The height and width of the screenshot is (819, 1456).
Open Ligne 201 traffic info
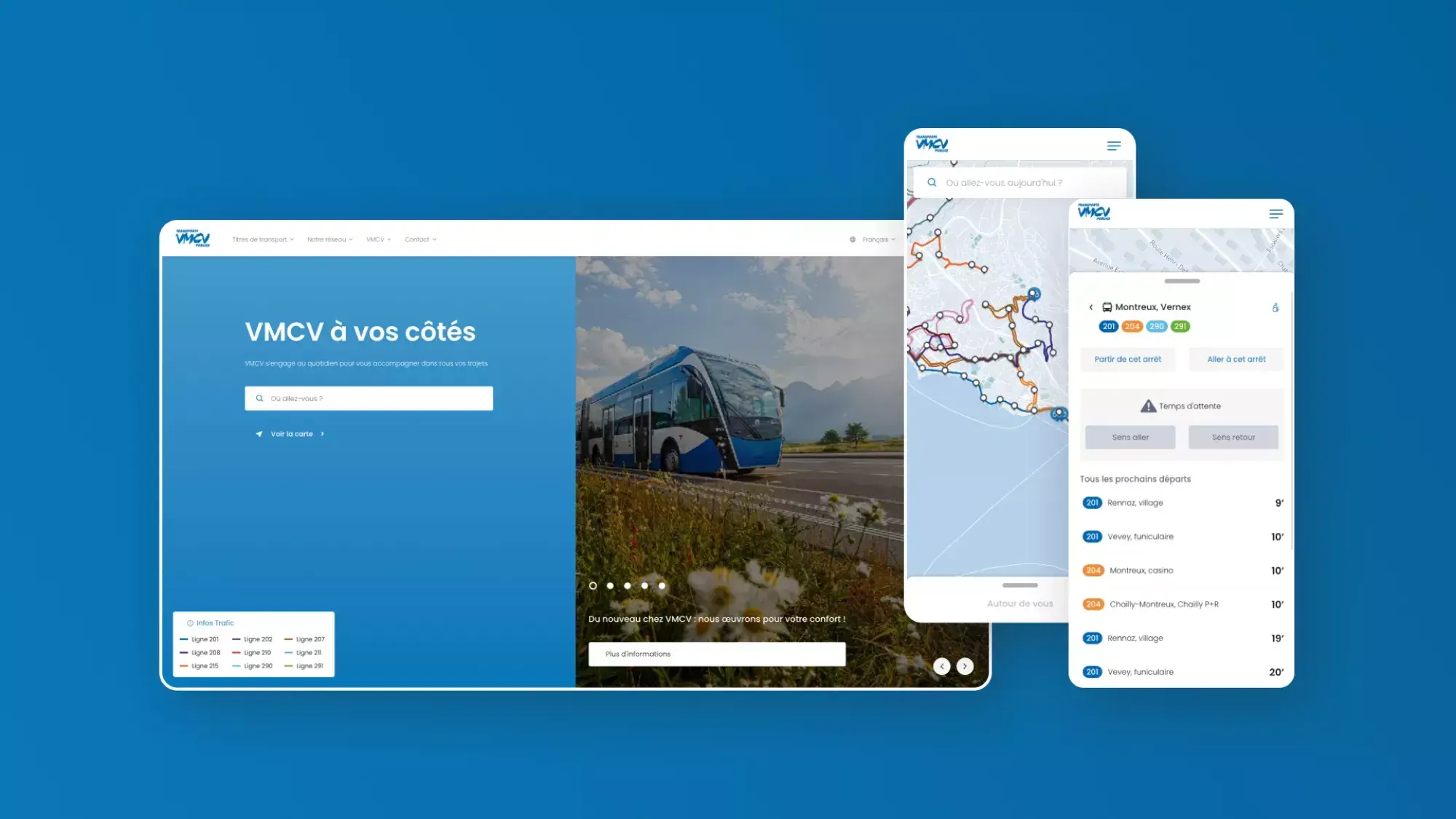point(199,639)
